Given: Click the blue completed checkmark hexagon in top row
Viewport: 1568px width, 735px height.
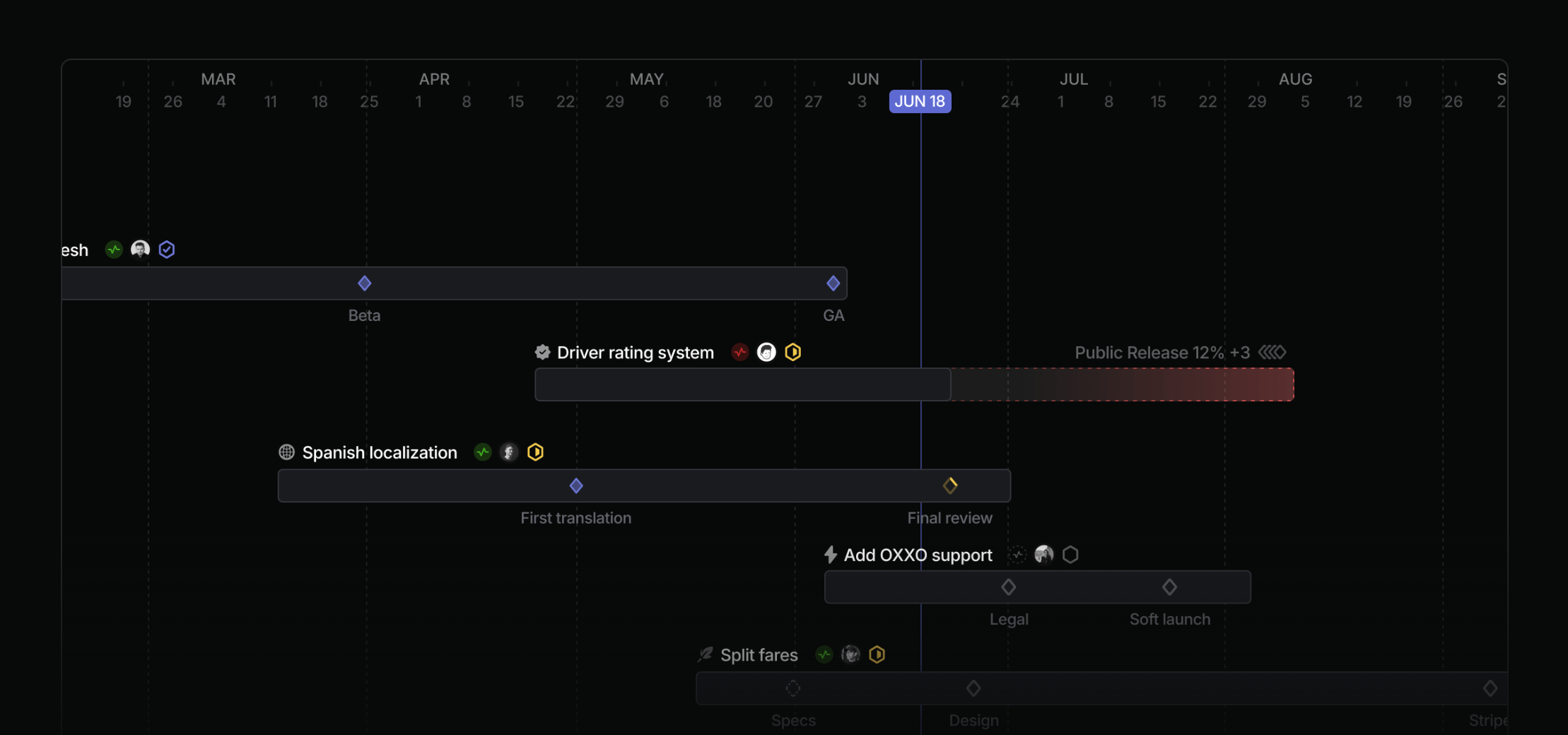Looking at the screenshot, I should 167,249.
